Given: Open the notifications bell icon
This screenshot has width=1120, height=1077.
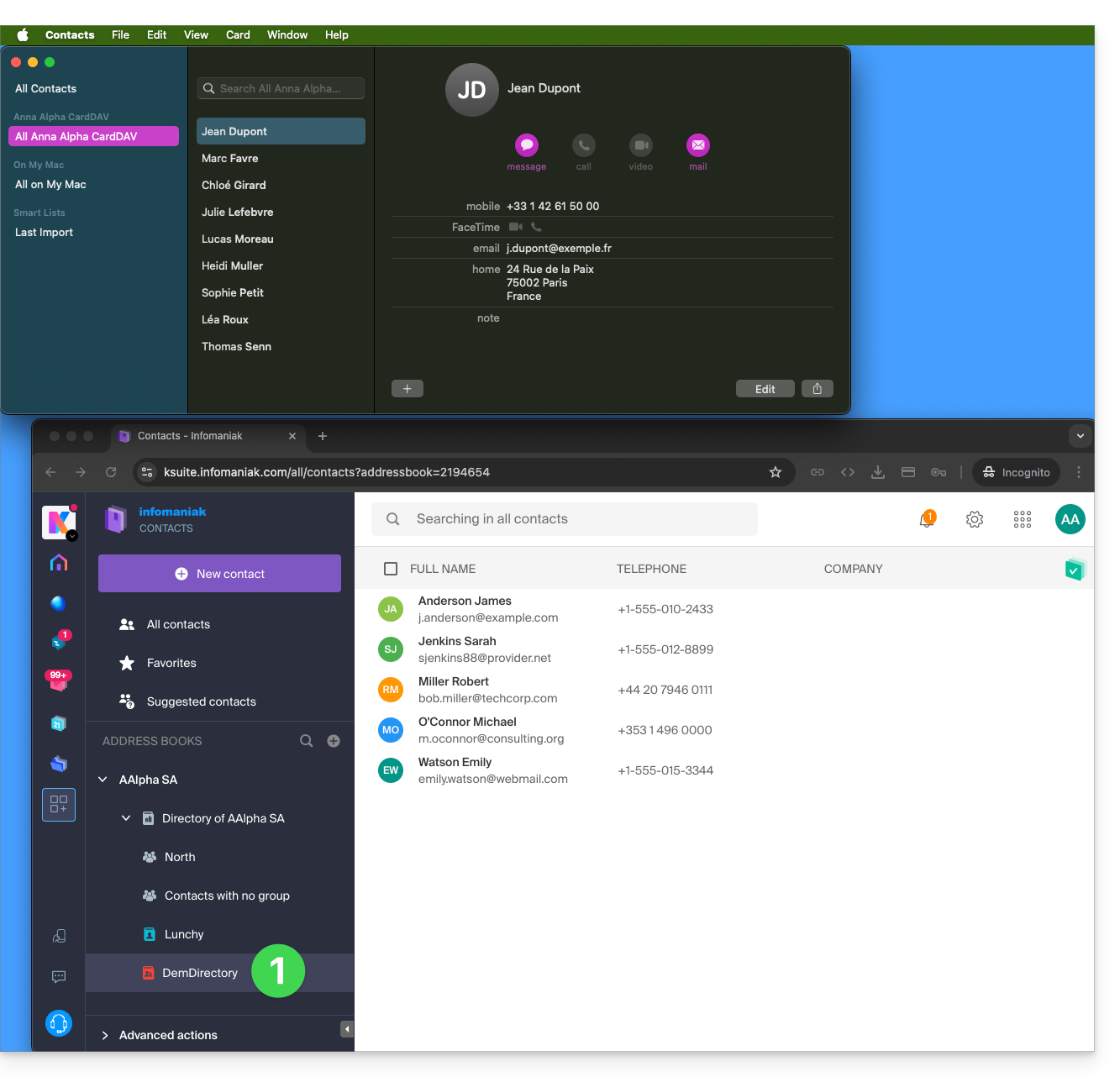Looking at the screenshot, I should click(x=927, y=519).
